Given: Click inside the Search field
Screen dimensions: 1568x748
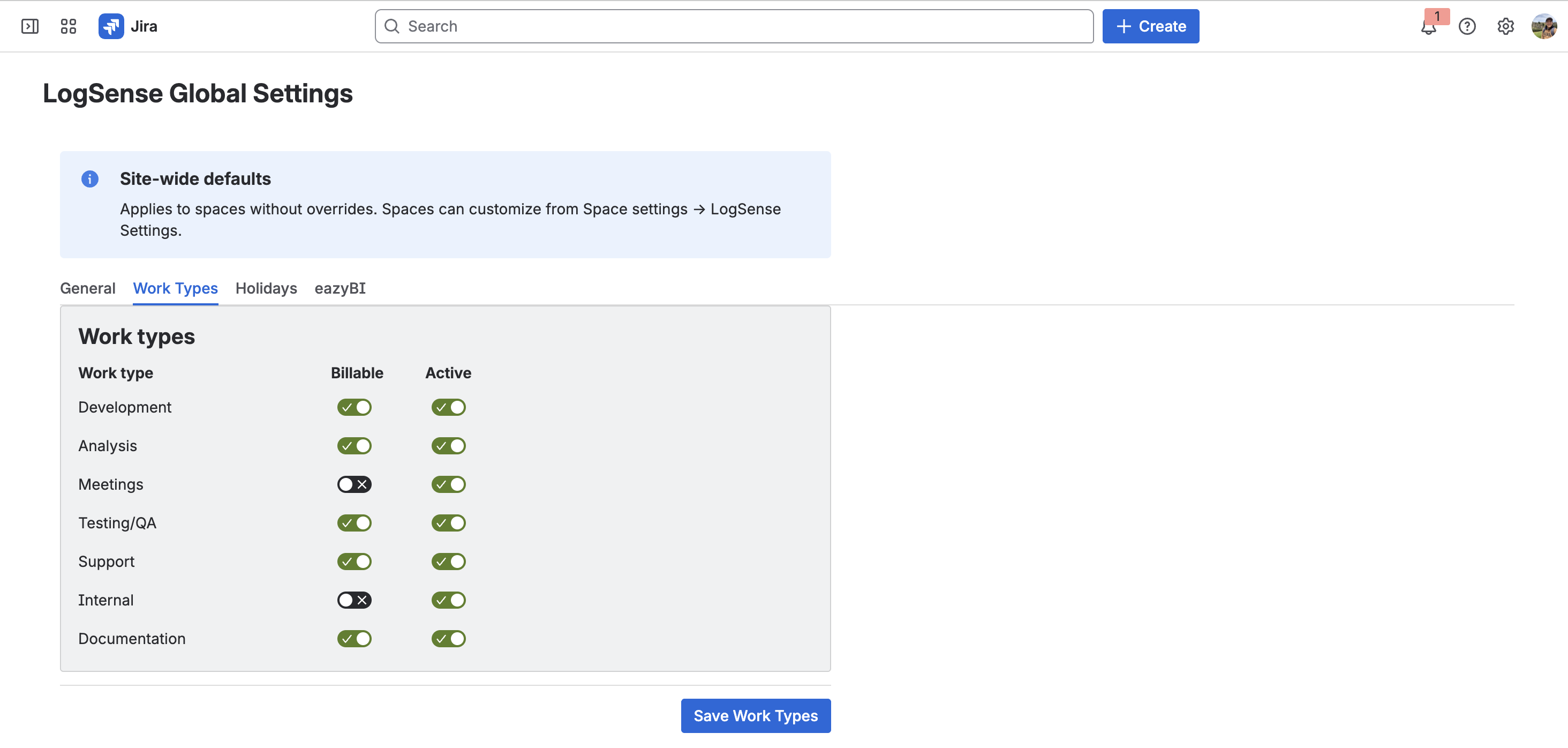Looking at the screenshot, I should [x=734, y=26].
